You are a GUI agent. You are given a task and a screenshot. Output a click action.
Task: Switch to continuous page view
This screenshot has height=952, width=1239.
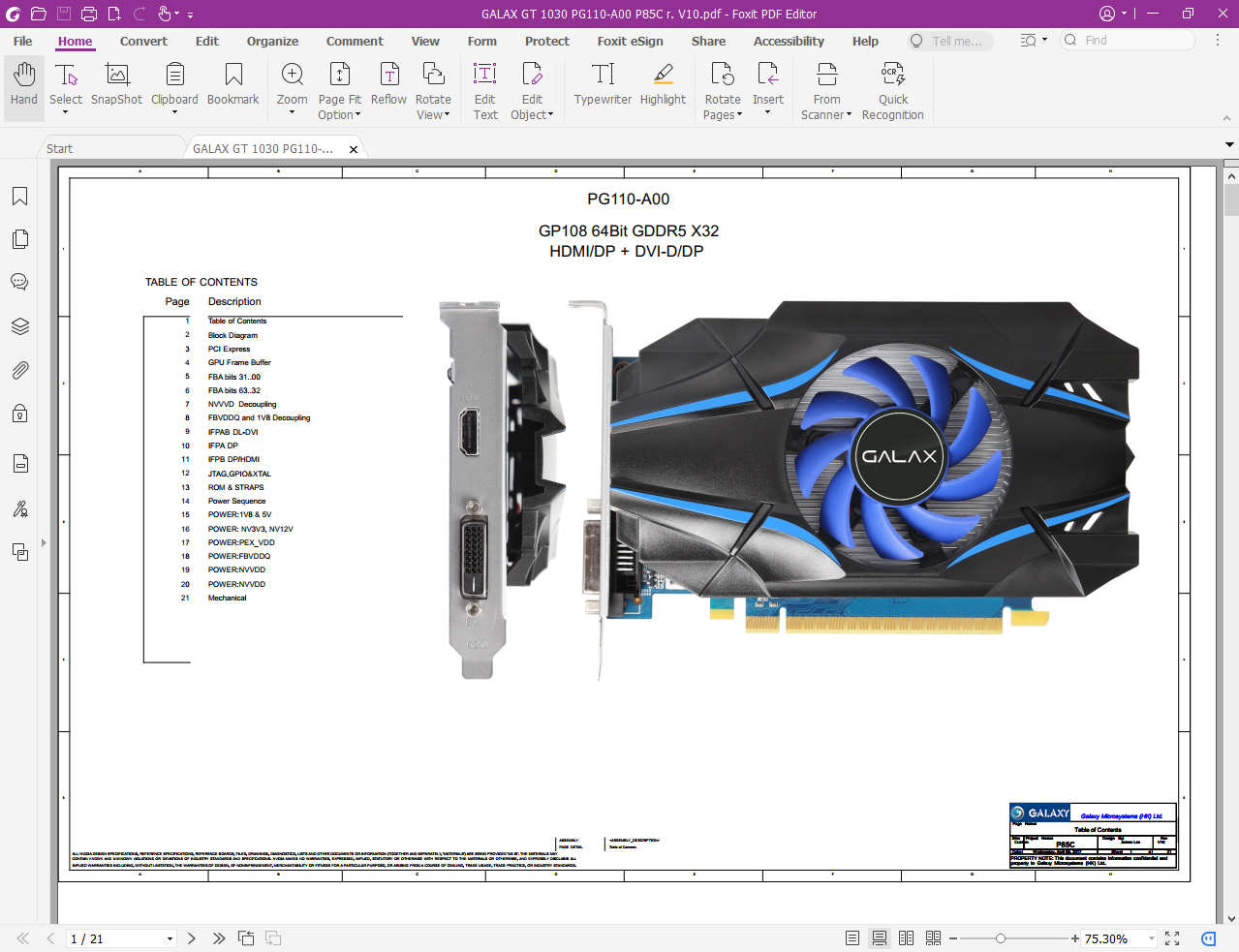[x=880, y=938]
